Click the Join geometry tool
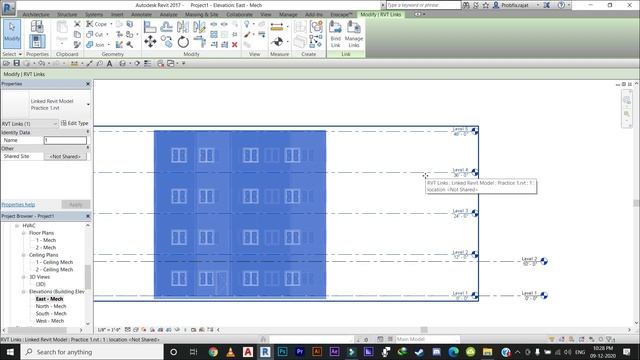Viewport: 640px width, 360px height. click(95, 44)
